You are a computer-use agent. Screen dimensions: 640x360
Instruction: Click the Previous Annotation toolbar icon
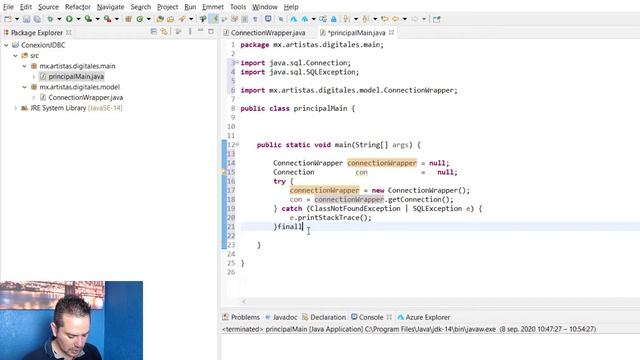366,19
